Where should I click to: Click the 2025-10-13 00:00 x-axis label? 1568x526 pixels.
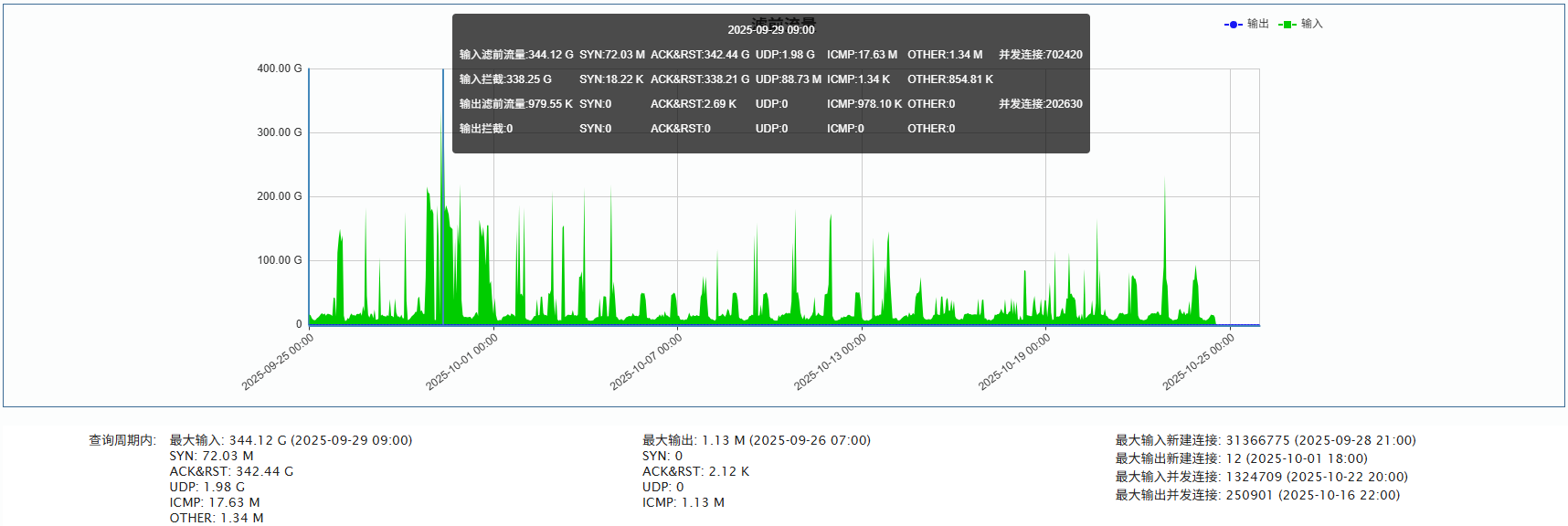pos(830,362)
